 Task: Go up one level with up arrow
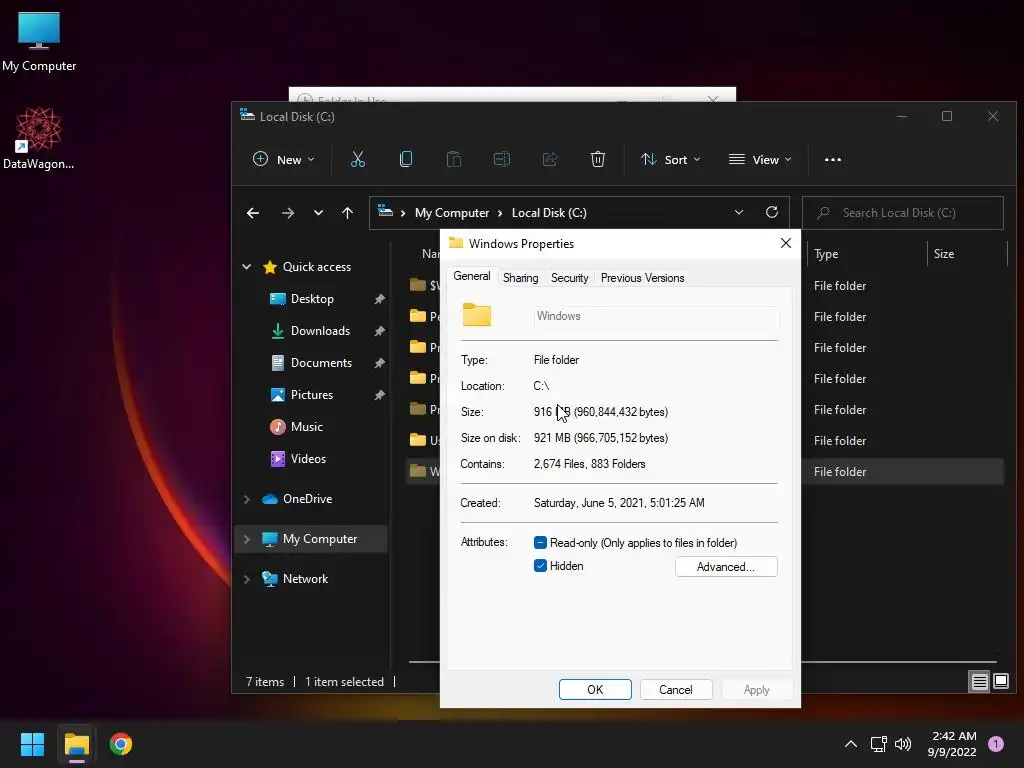(x=347, y=213)
